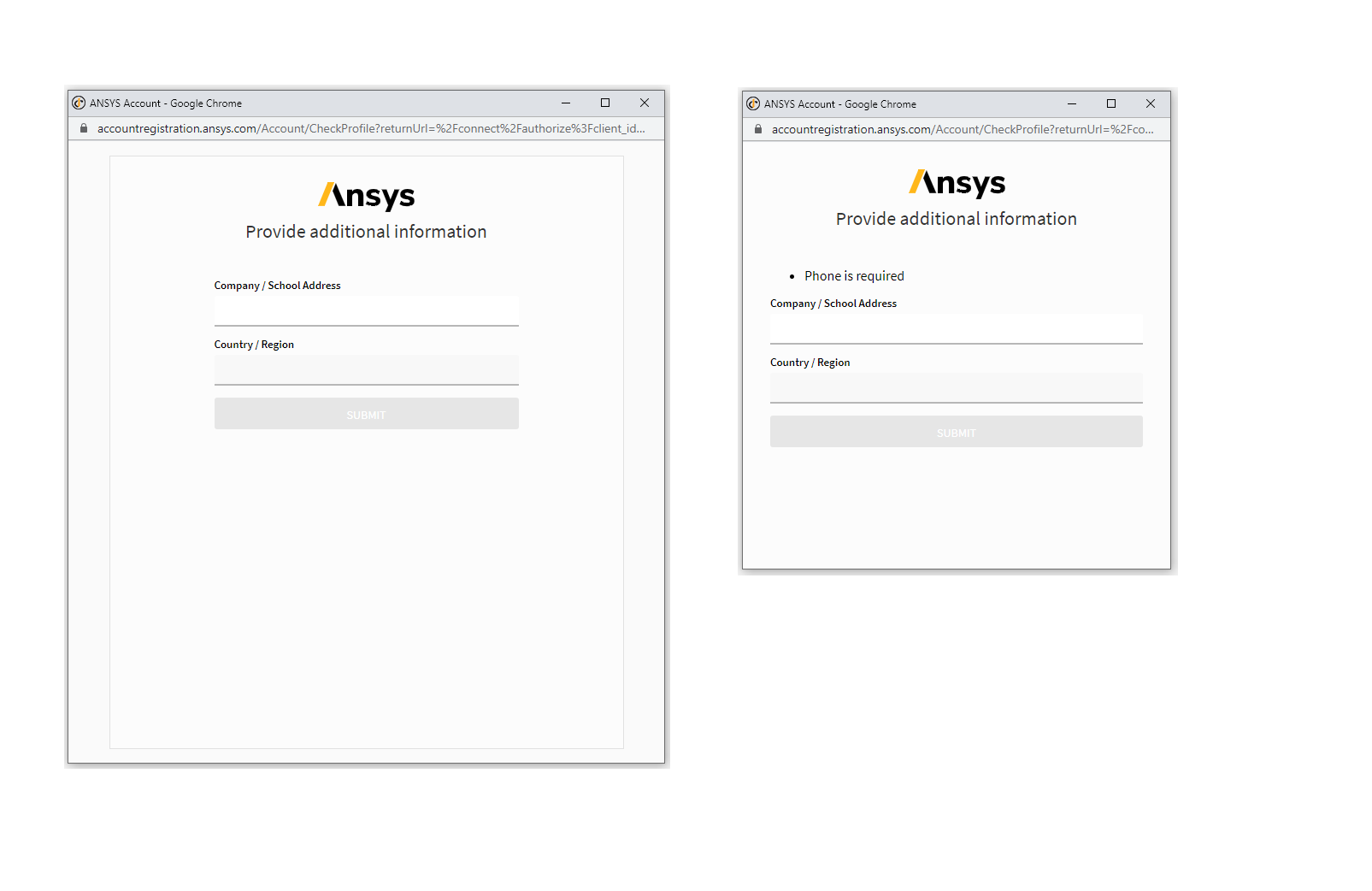The width and height of the screenshot is (1372, 891).
Task: Select the URL text in left window address bar
Action: coord(371,128)
